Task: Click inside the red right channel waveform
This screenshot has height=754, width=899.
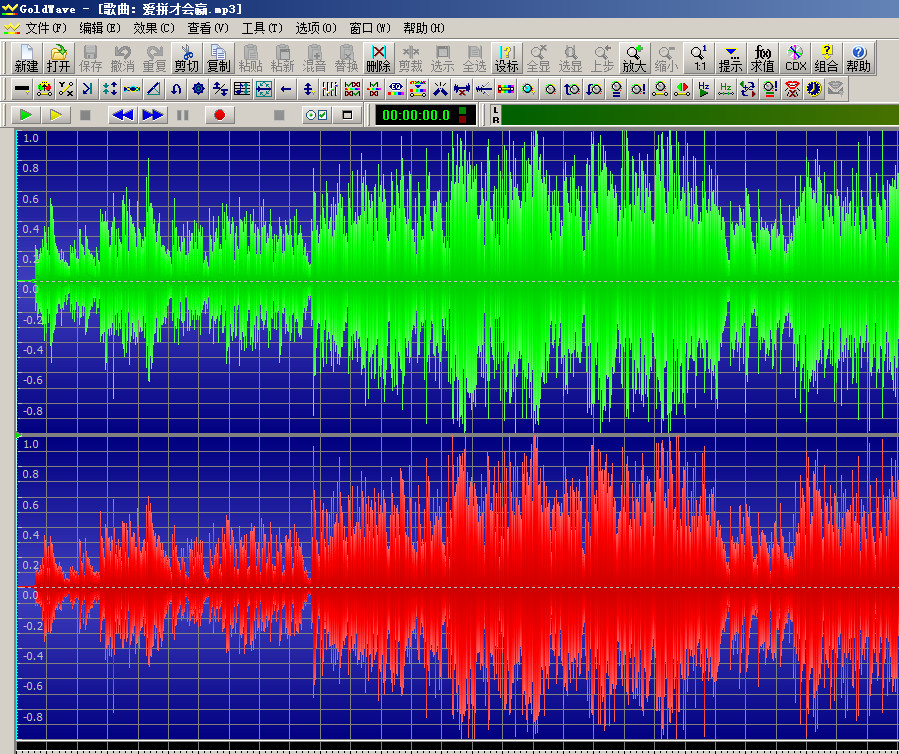Action: [458, 587]
